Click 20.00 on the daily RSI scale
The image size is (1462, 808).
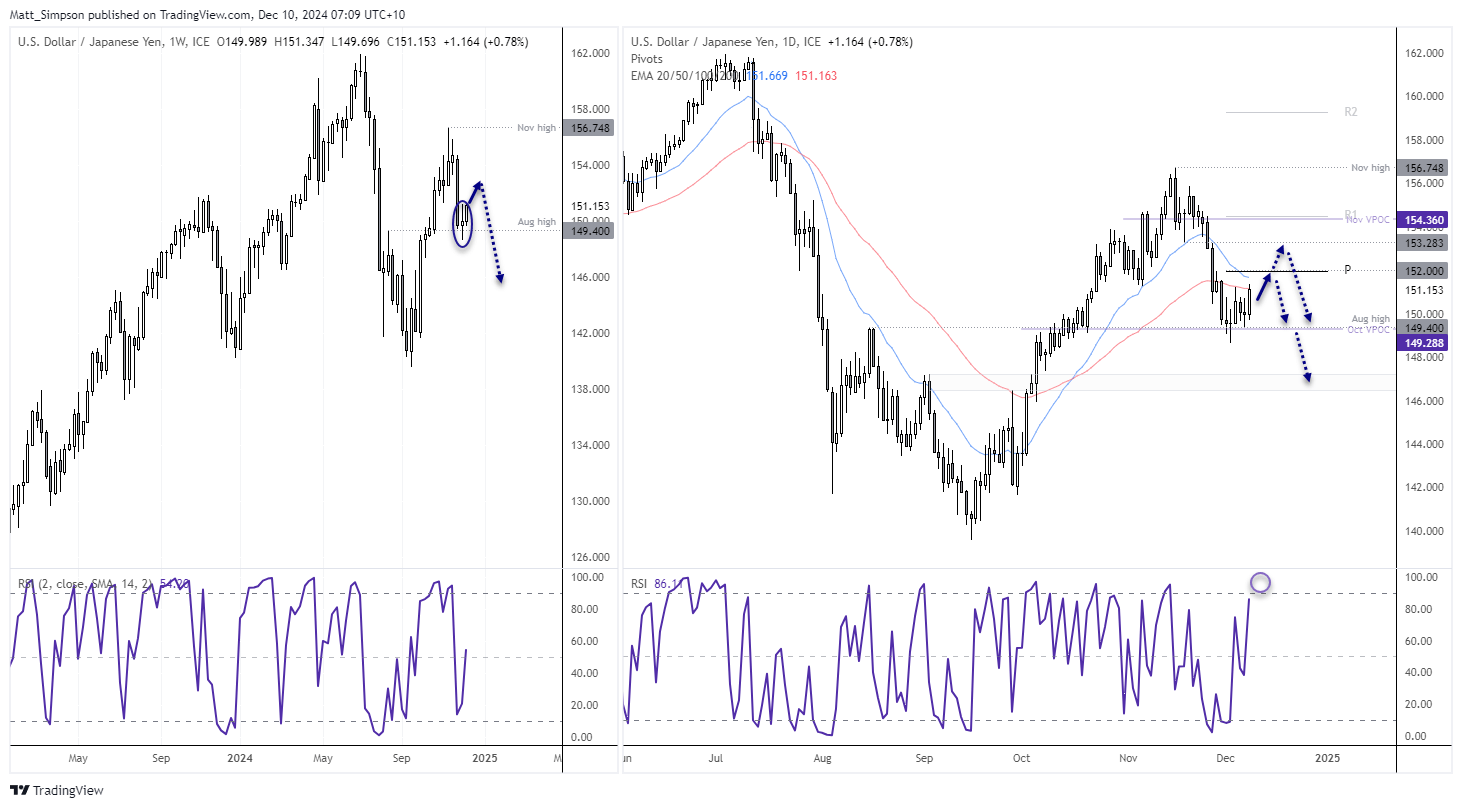coord(1419,704)
